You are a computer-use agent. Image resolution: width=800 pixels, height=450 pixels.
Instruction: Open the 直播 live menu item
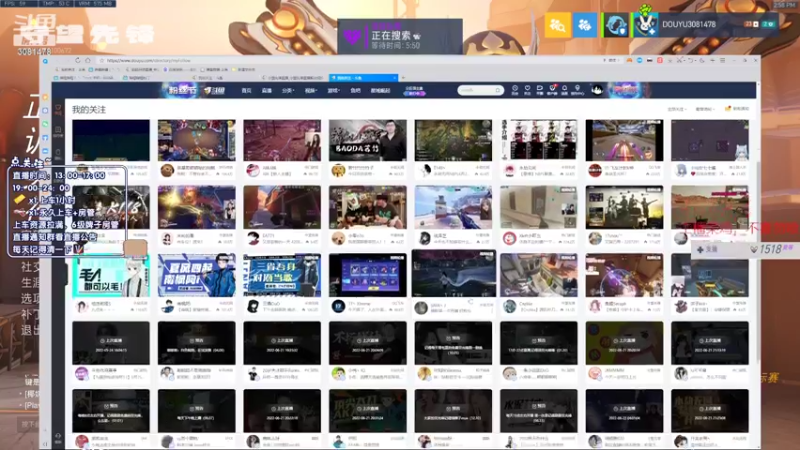pos(267,90)
